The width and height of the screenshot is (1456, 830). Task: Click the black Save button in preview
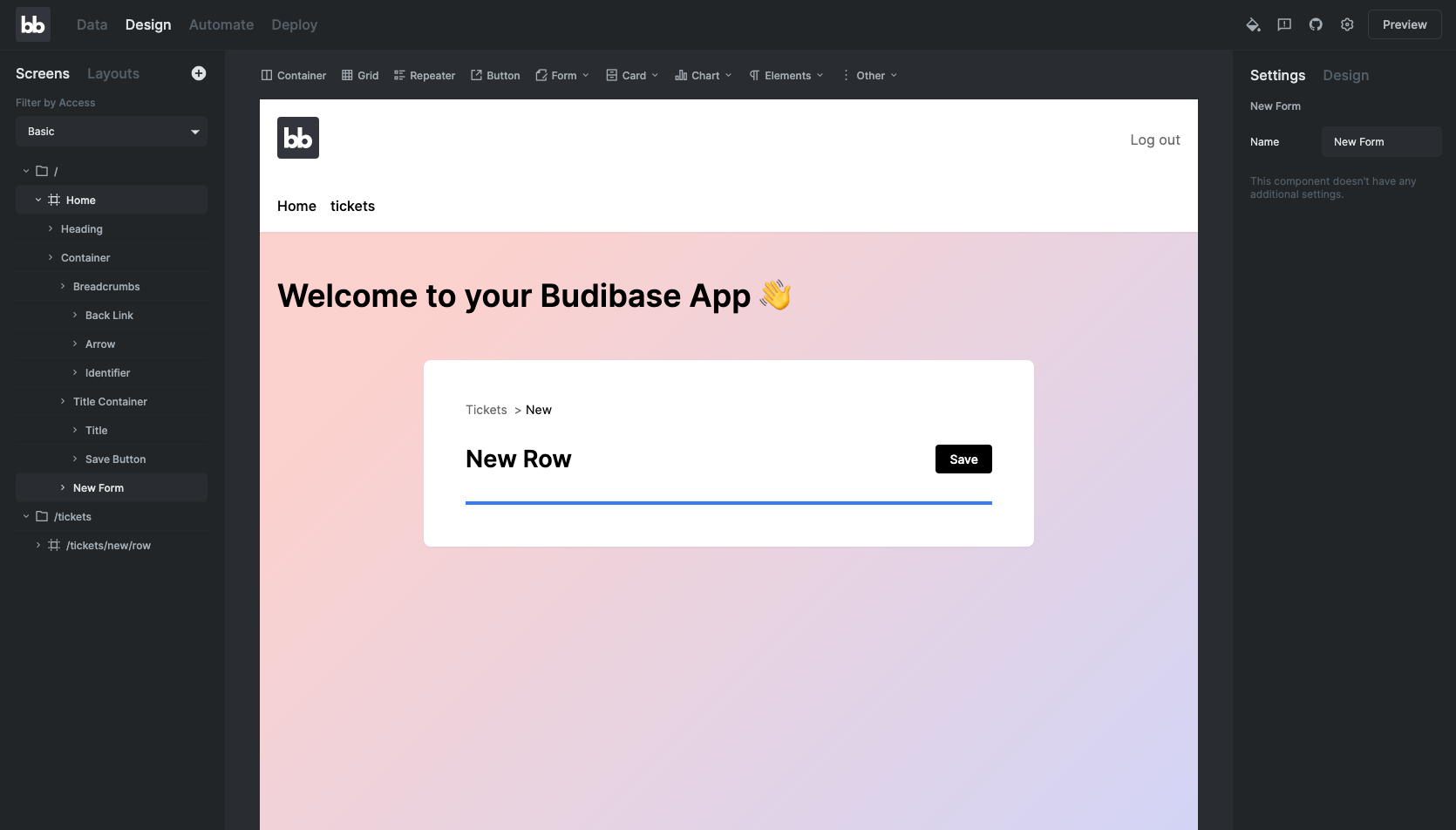pyautogui.click(x=963, y=459)
